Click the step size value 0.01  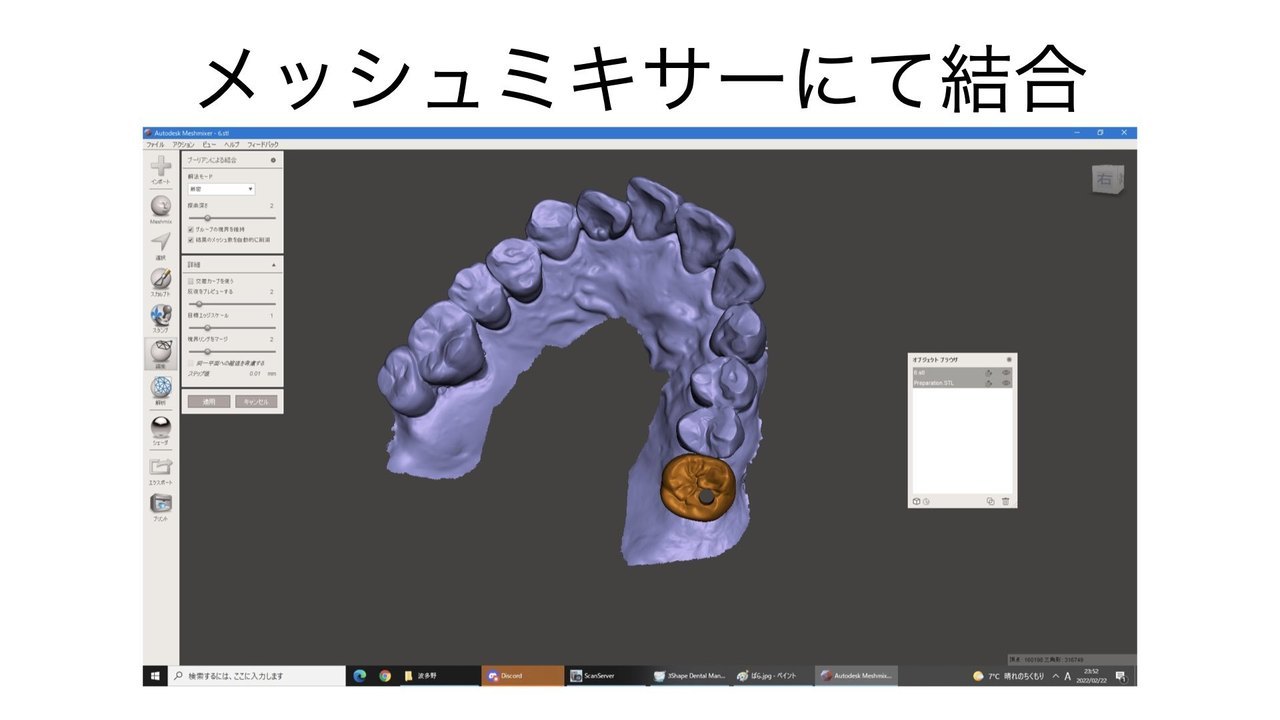256,372
